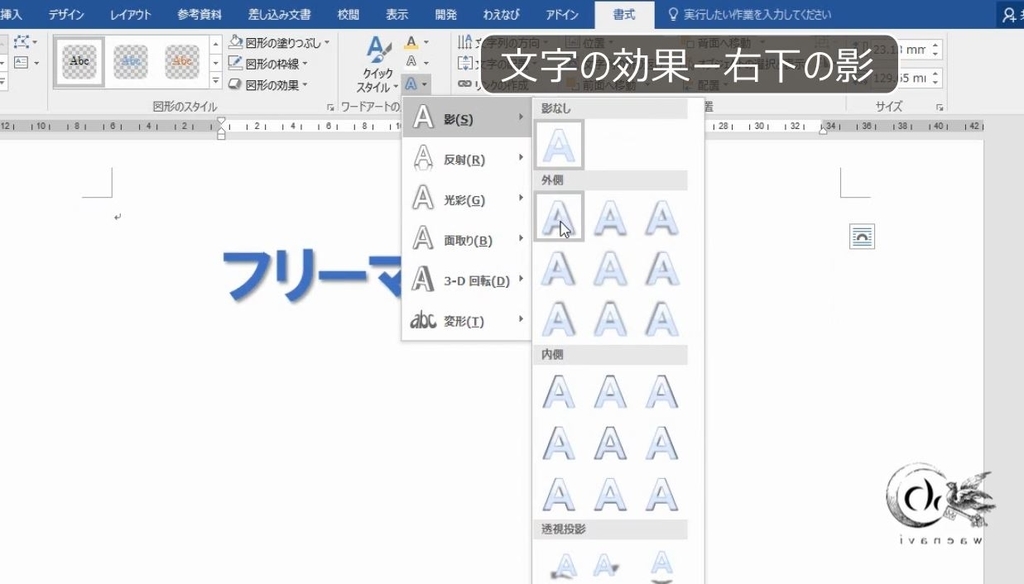Open the 光彩(G) glow submenu
Viewport: 1024px width, 584px height.
pos(467,199)
